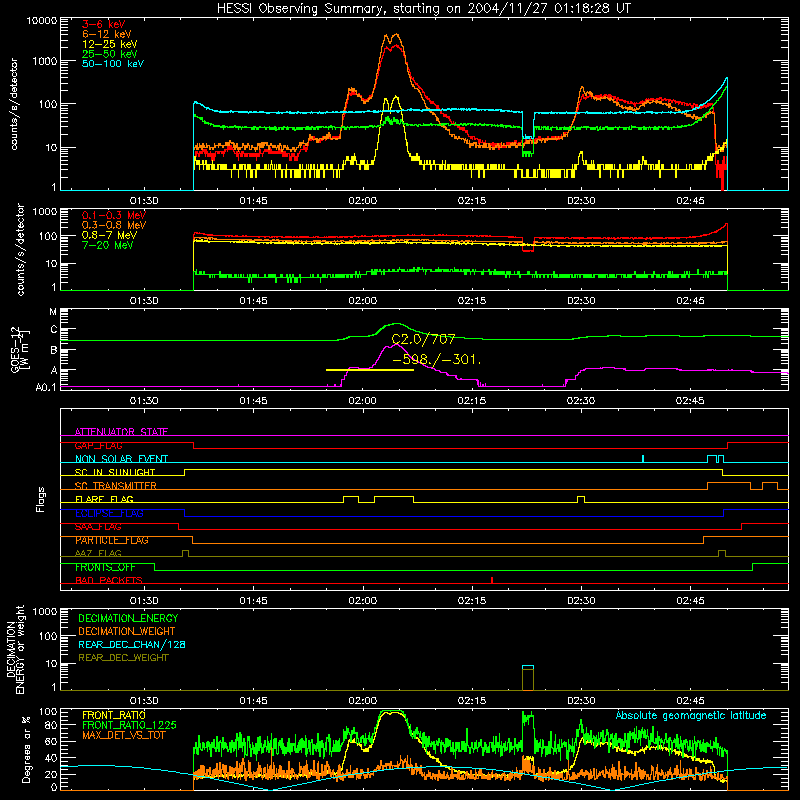
Task: Select the 25-50 keV legend label
Action: (110, 54)
